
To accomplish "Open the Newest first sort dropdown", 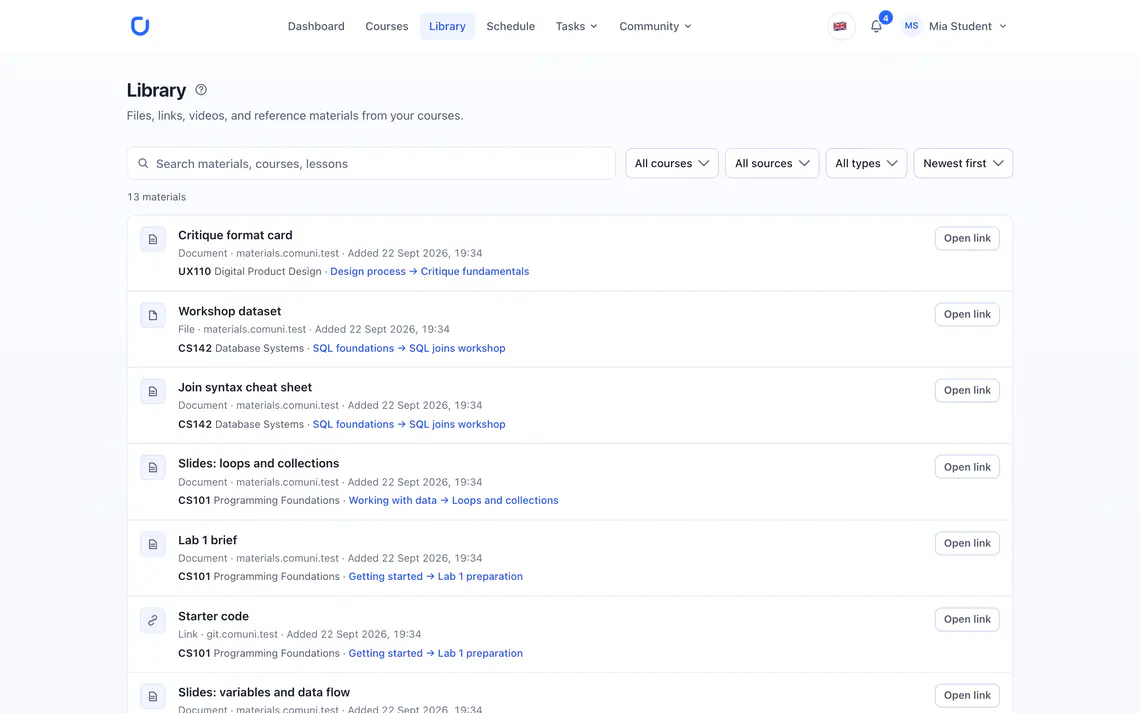I will click(963, 164).
